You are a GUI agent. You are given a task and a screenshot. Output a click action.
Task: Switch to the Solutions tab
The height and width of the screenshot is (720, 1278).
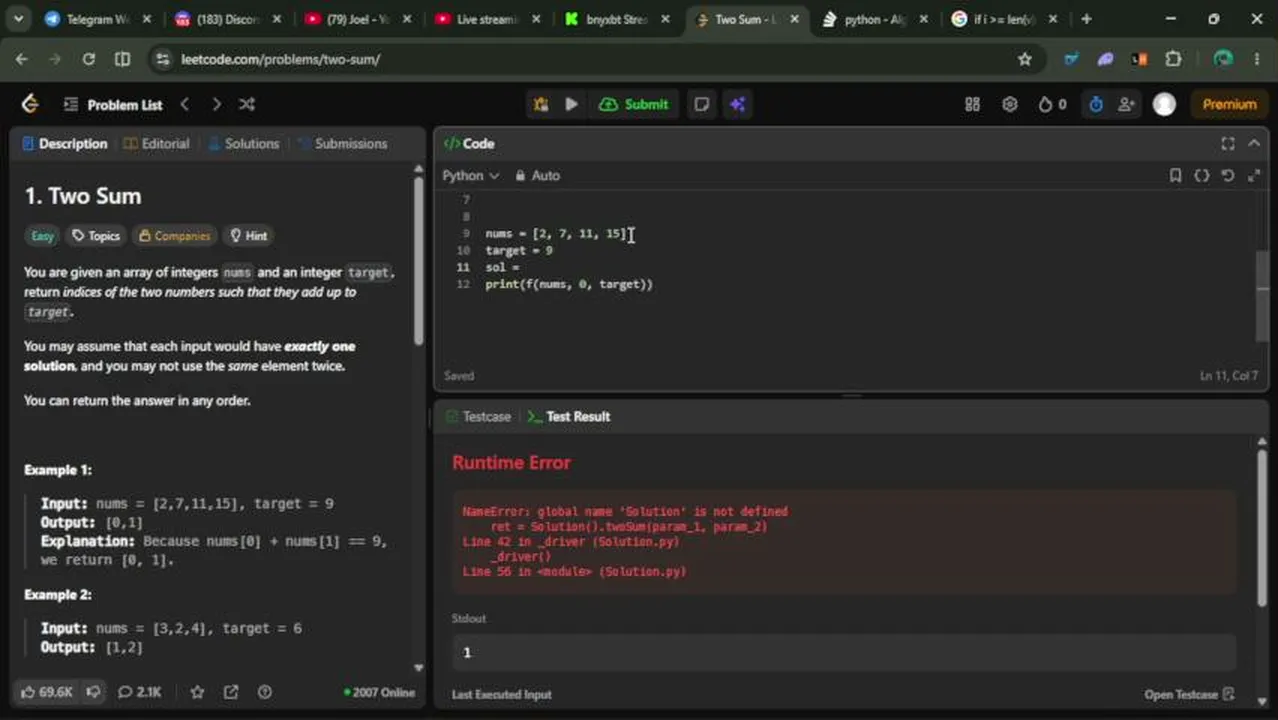point(243,144)
